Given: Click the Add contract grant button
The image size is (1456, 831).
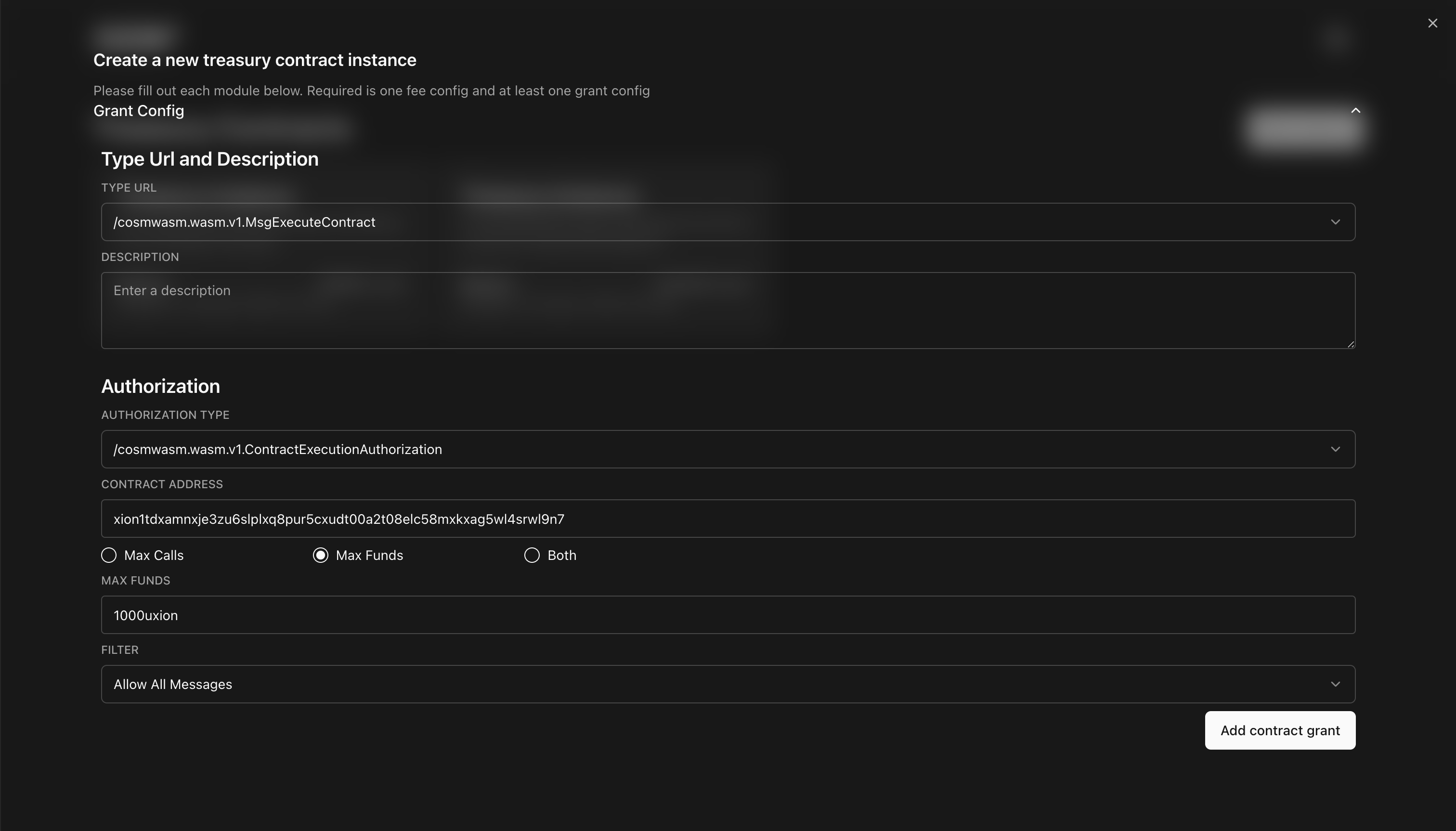Looking at the screenshot, I should pos(1280,730).
